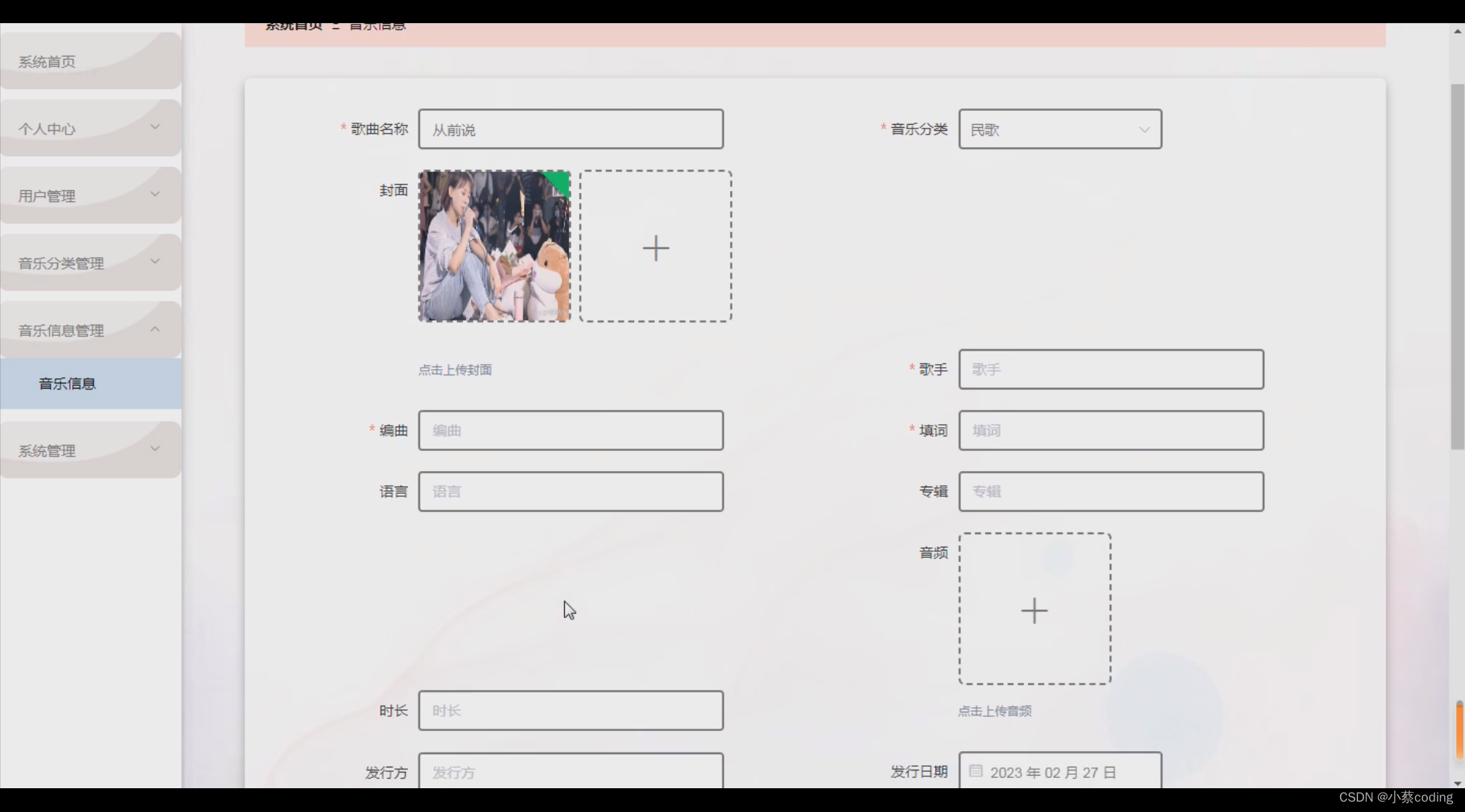Expand 音乐信息管理 menu section
This screenshot has width=1465, height=812.
90,329
